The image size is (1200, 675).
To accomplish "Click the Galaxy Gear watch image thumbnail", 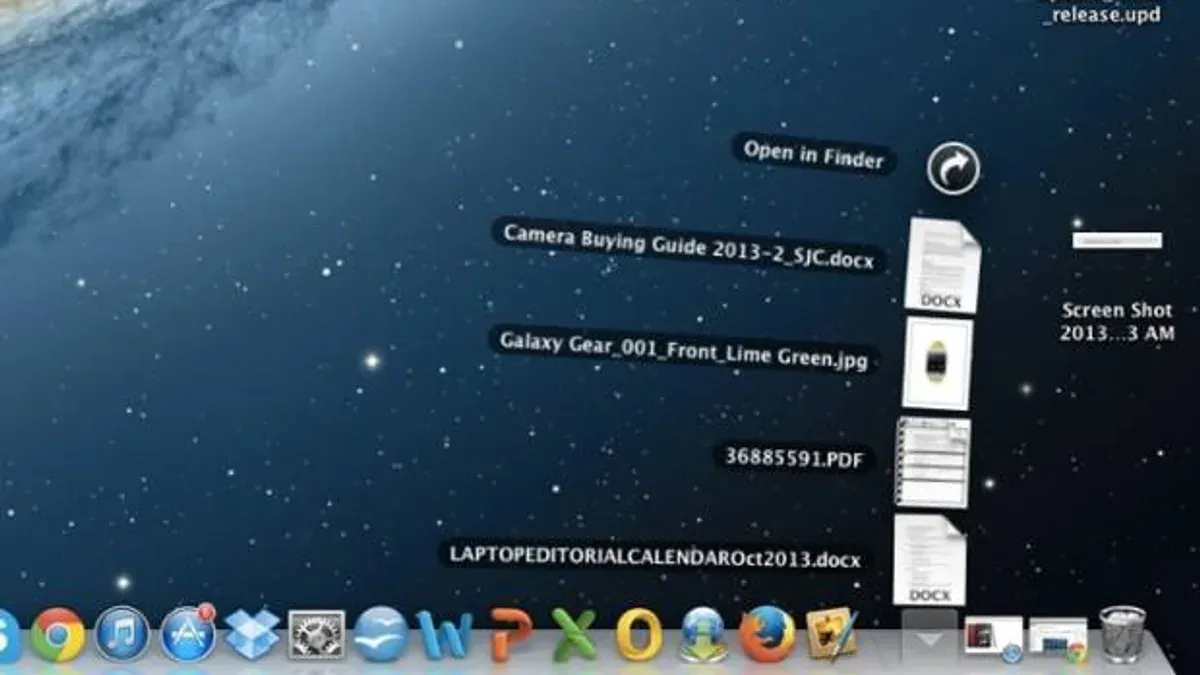I will point(937,363).
